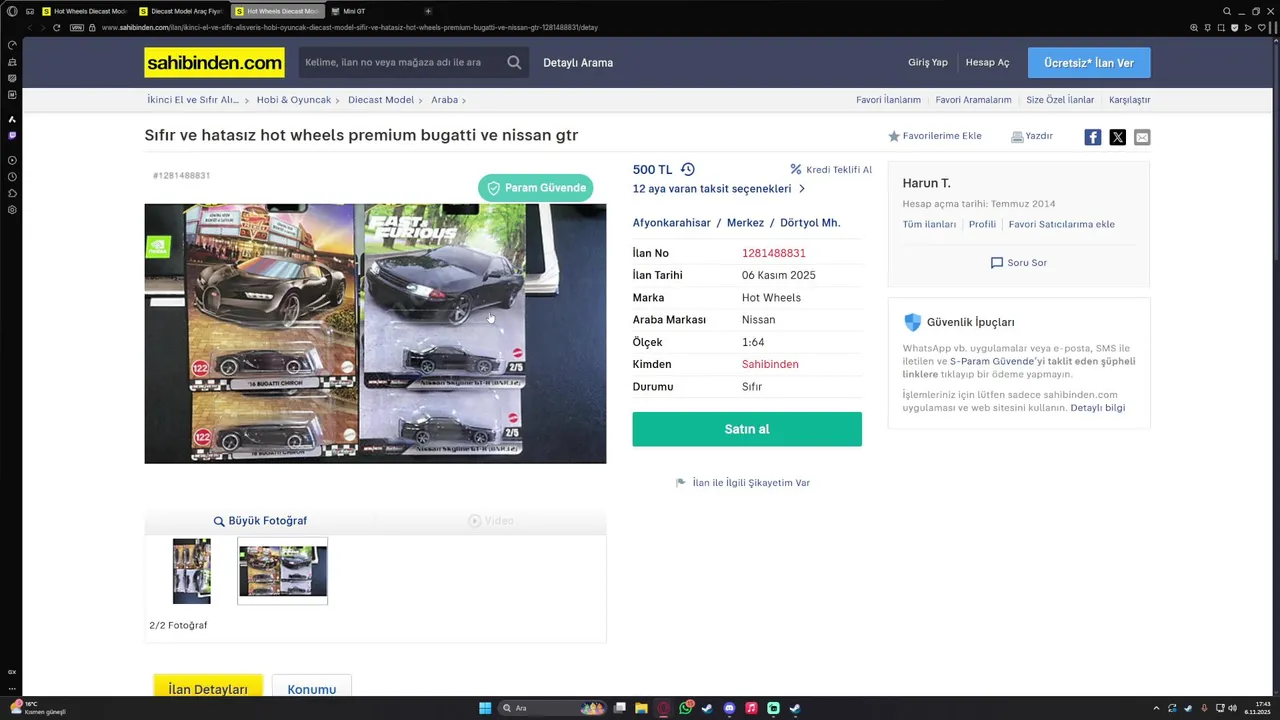Click Giriş Yap to log in
Screen dimensions: 1280x720
click(x=927, y=62)
